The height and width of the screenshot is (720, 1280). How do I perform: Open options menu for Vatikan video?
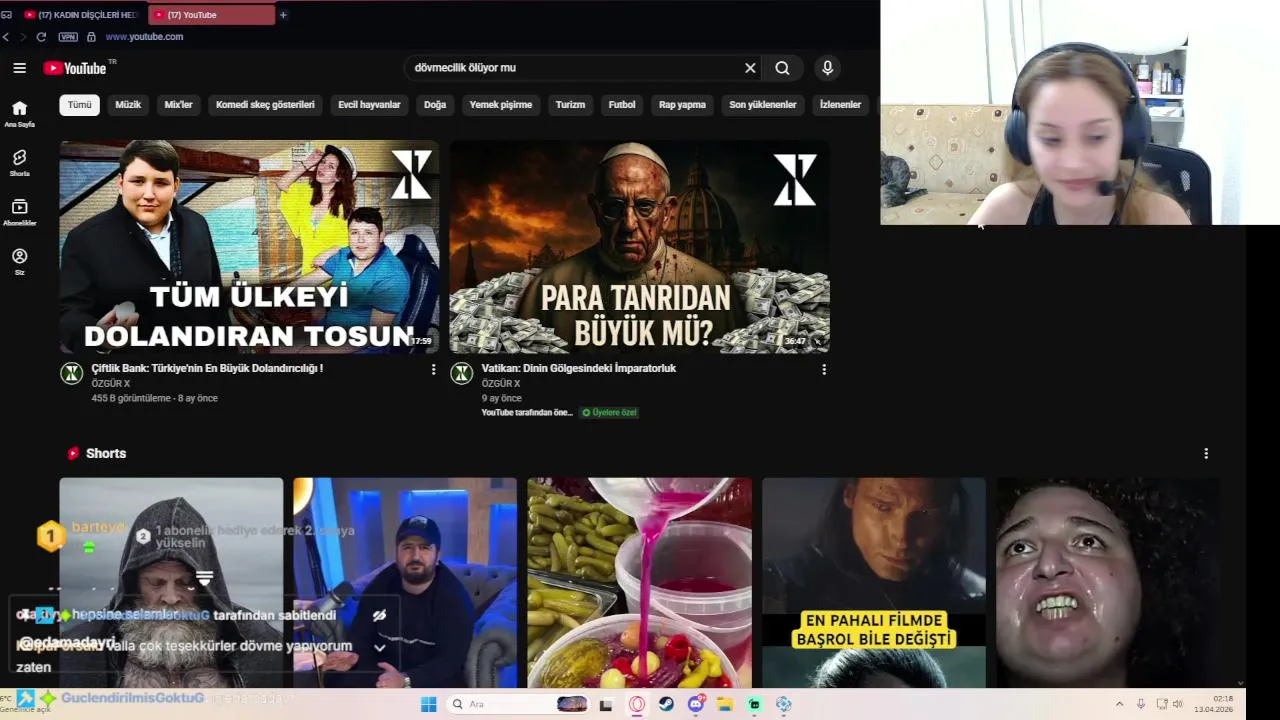(x=823, y=369)
